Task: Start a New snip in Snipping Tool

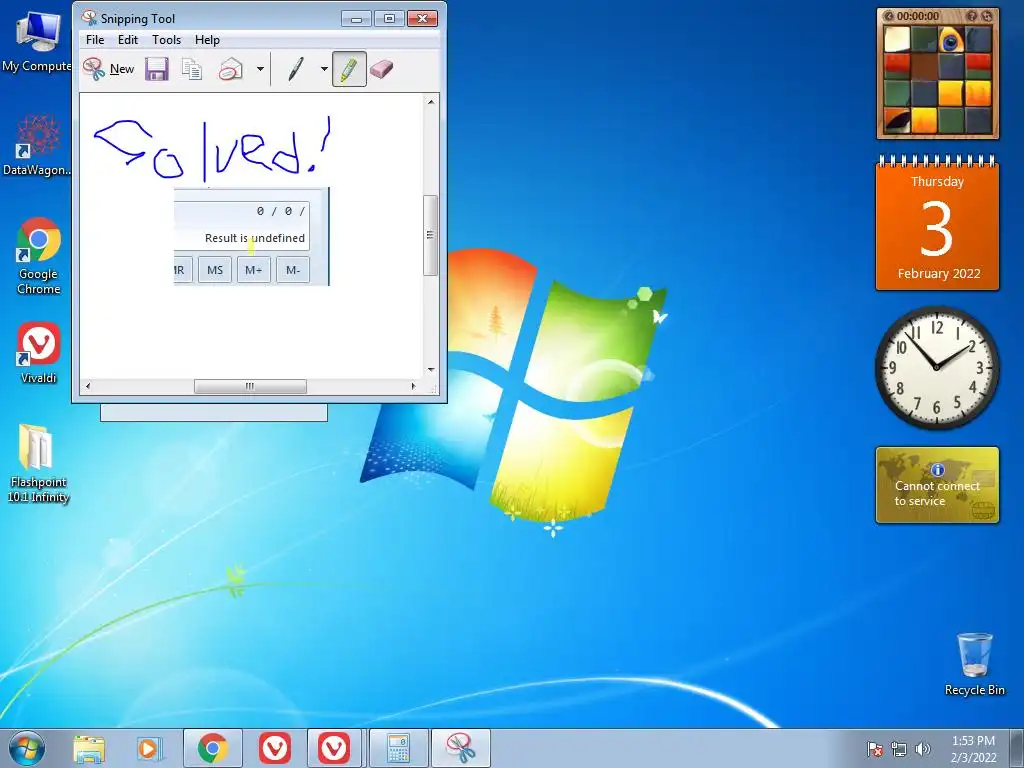Action: click(x=109, y=69)
